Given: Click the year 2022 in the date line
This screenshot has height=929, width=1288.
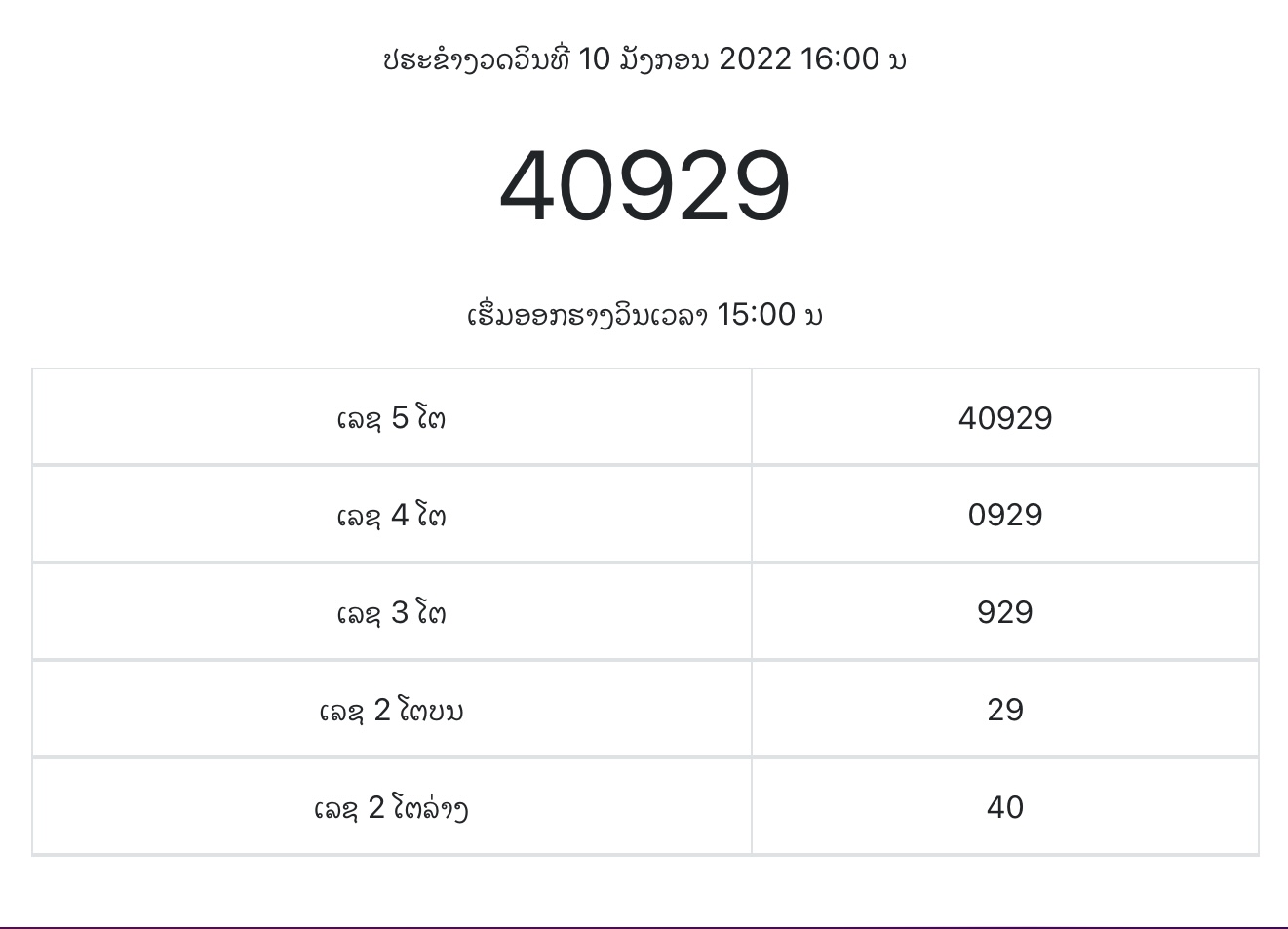Looking at the screenshot, I should click(755, 59).
